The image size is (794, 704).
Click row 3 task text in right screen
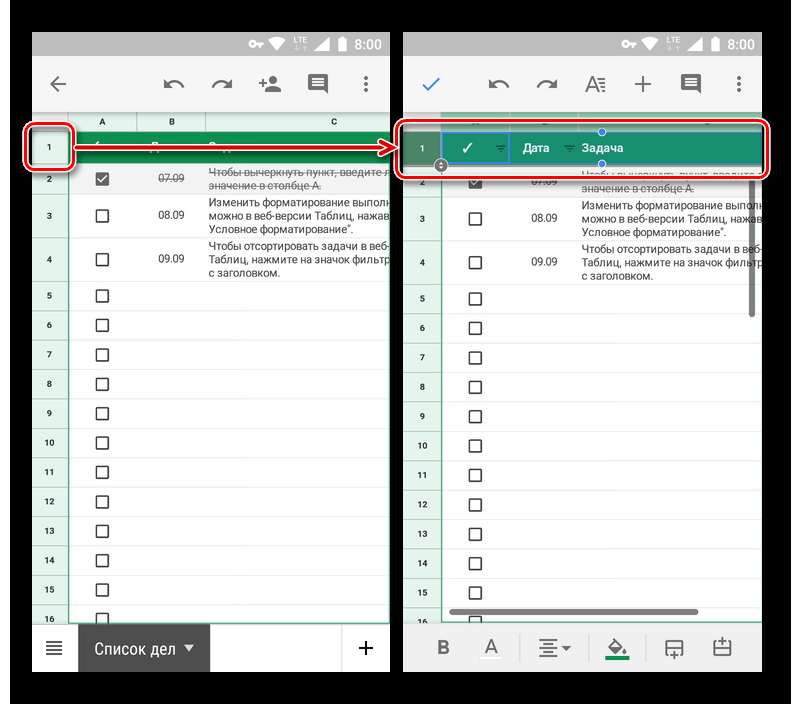coord(671,219)
